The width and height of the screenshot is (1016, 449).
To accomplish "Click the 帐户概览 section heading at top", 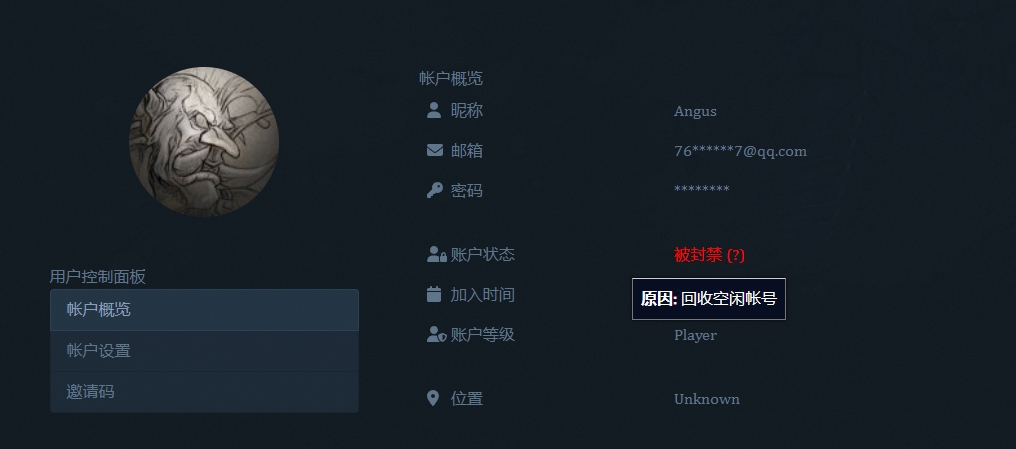I will 451,78.
